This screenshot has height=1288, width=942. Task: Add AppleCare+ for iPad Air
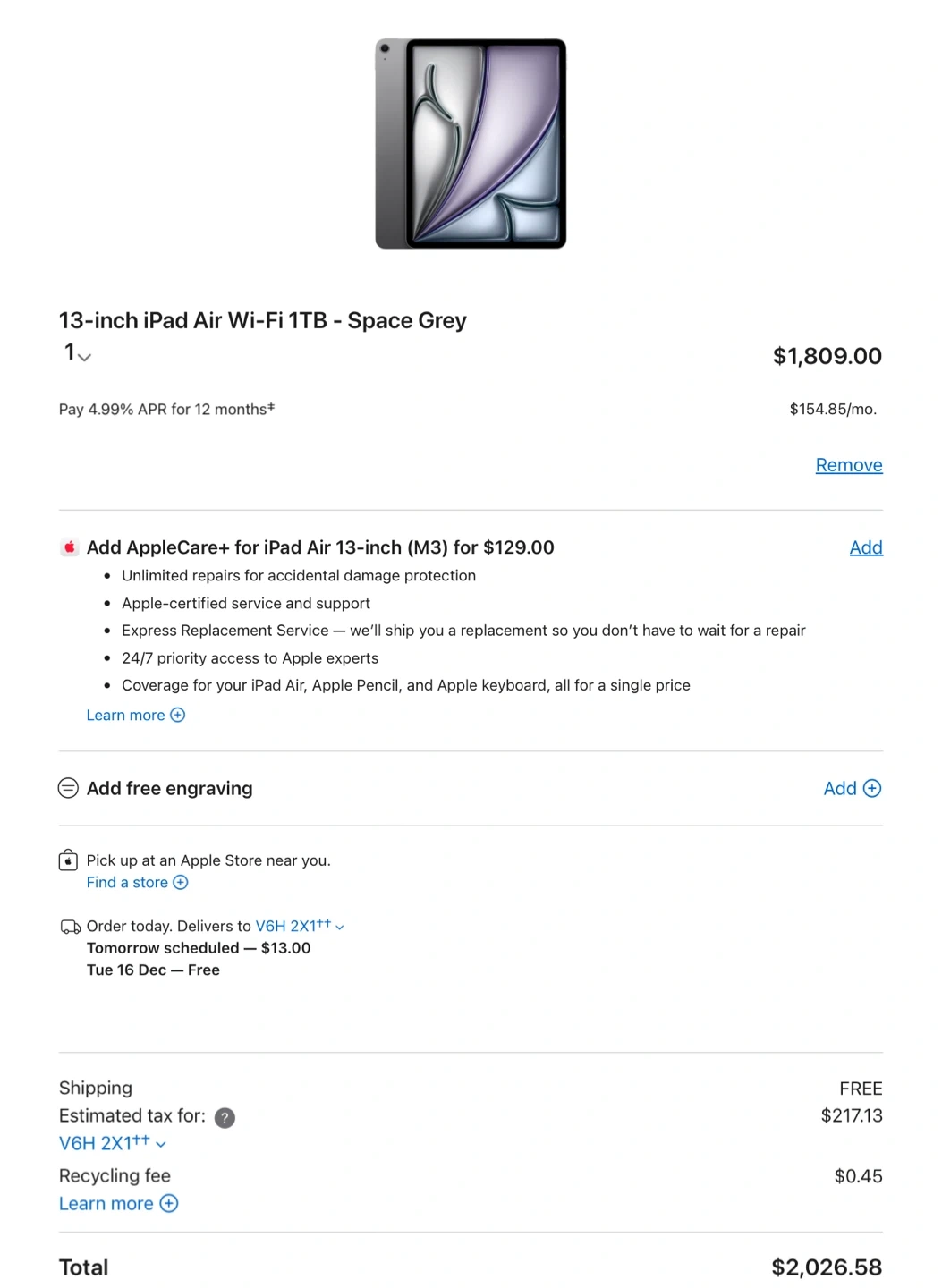[865, 547]
